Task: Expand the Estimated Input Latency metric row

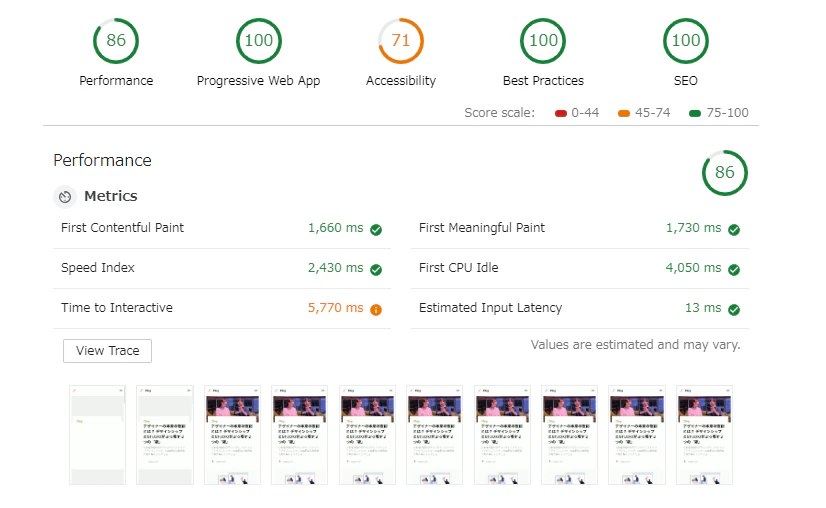Action: [x=580, y=309]
